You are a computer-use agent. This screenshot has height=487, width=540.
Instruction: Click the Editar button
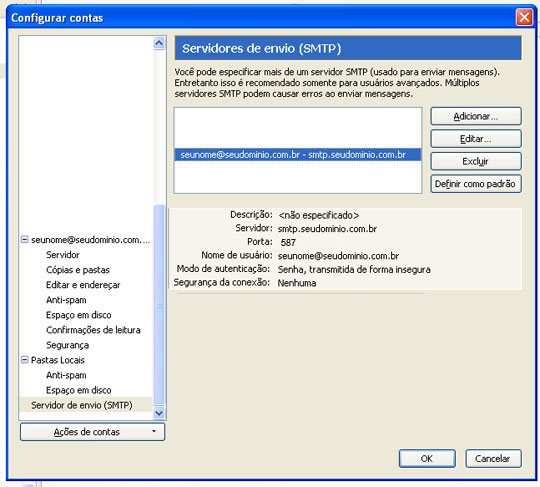tap(476, 139)
